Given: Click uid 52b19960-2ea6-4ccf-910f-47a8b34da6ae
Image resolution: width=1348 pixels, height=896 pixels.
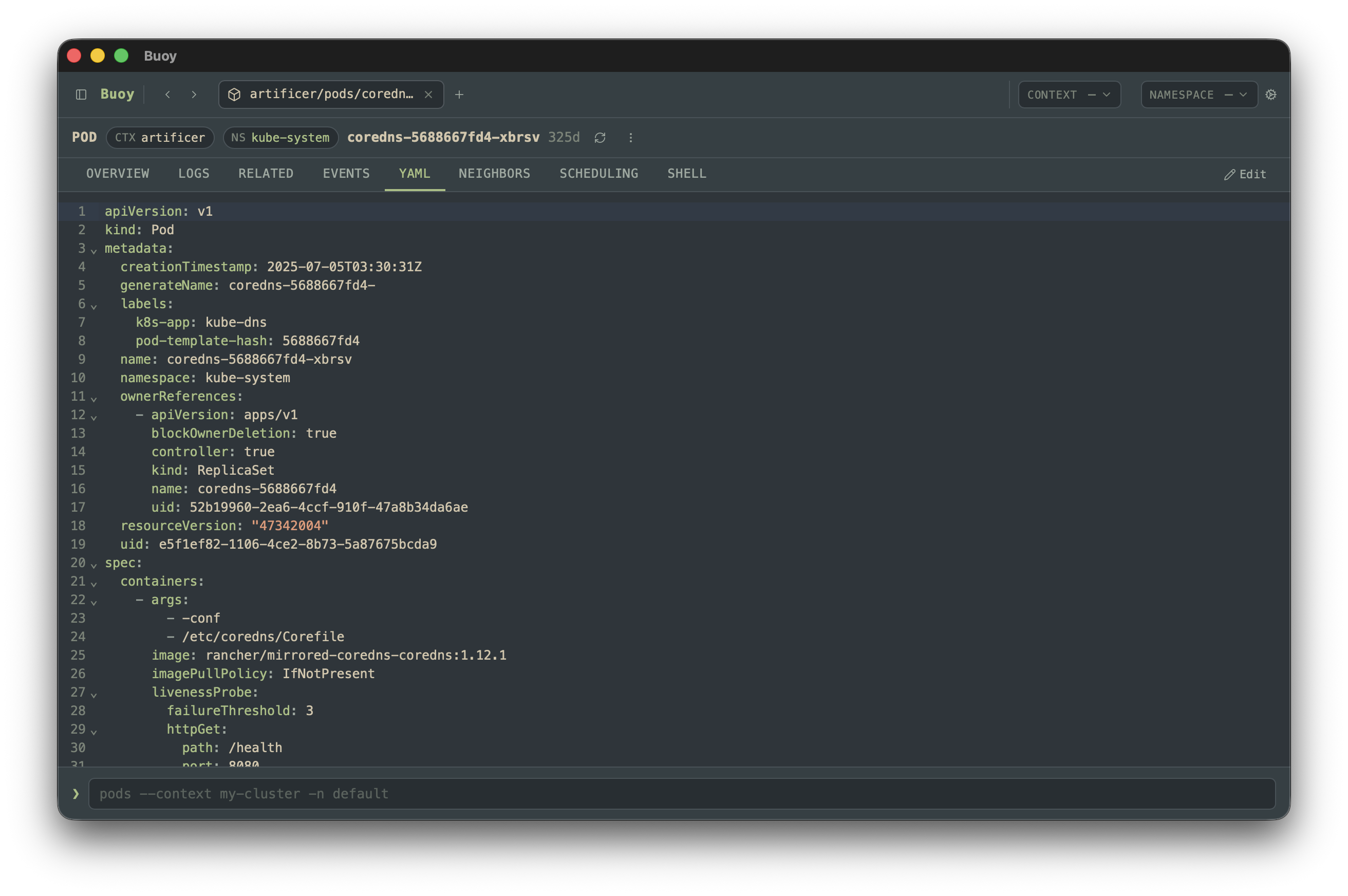Looking at the screenshot, I should [x=329, y=508].
